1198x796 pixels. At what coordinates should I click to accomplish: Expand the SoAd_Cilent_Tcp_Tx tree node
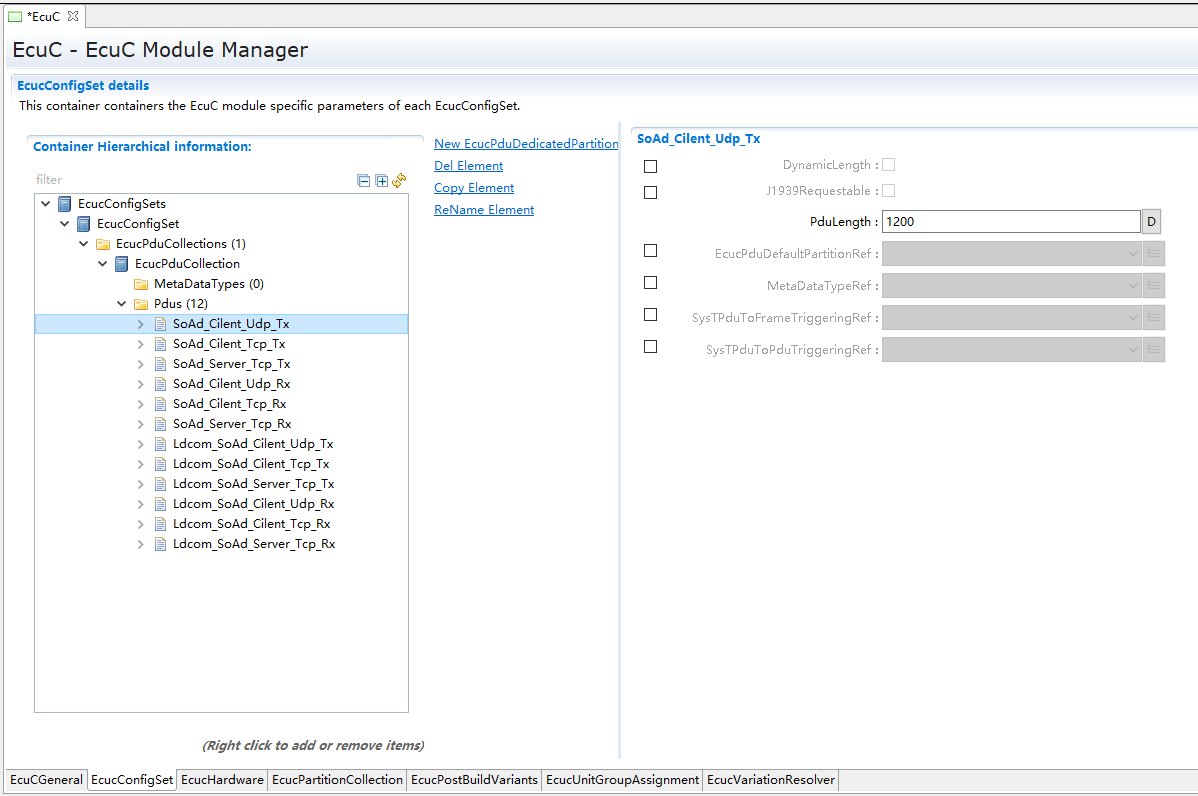141,344
